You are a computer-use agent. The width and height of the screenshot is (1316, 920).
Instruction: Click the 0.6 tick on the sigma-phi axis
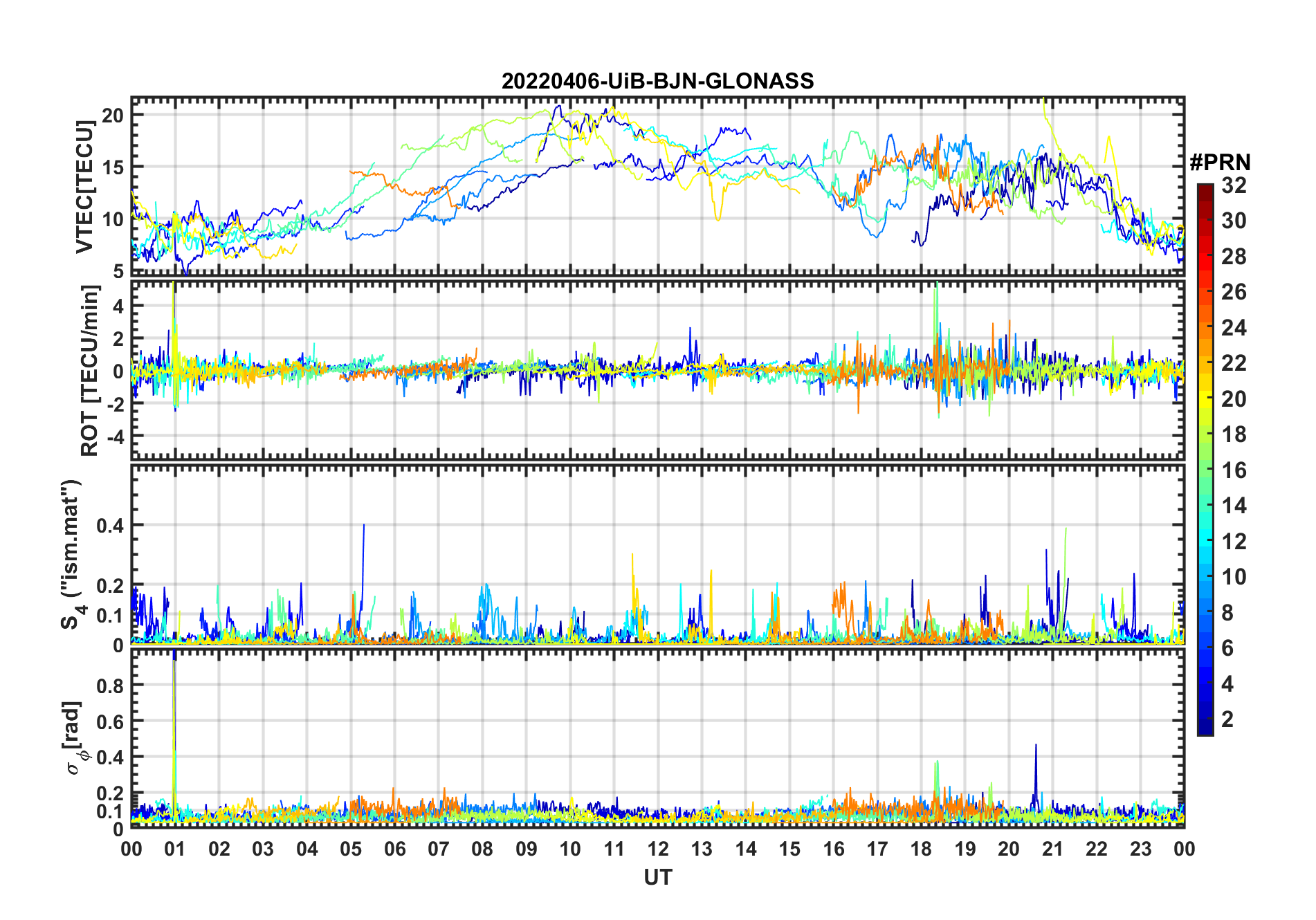(x=111, y=721)
